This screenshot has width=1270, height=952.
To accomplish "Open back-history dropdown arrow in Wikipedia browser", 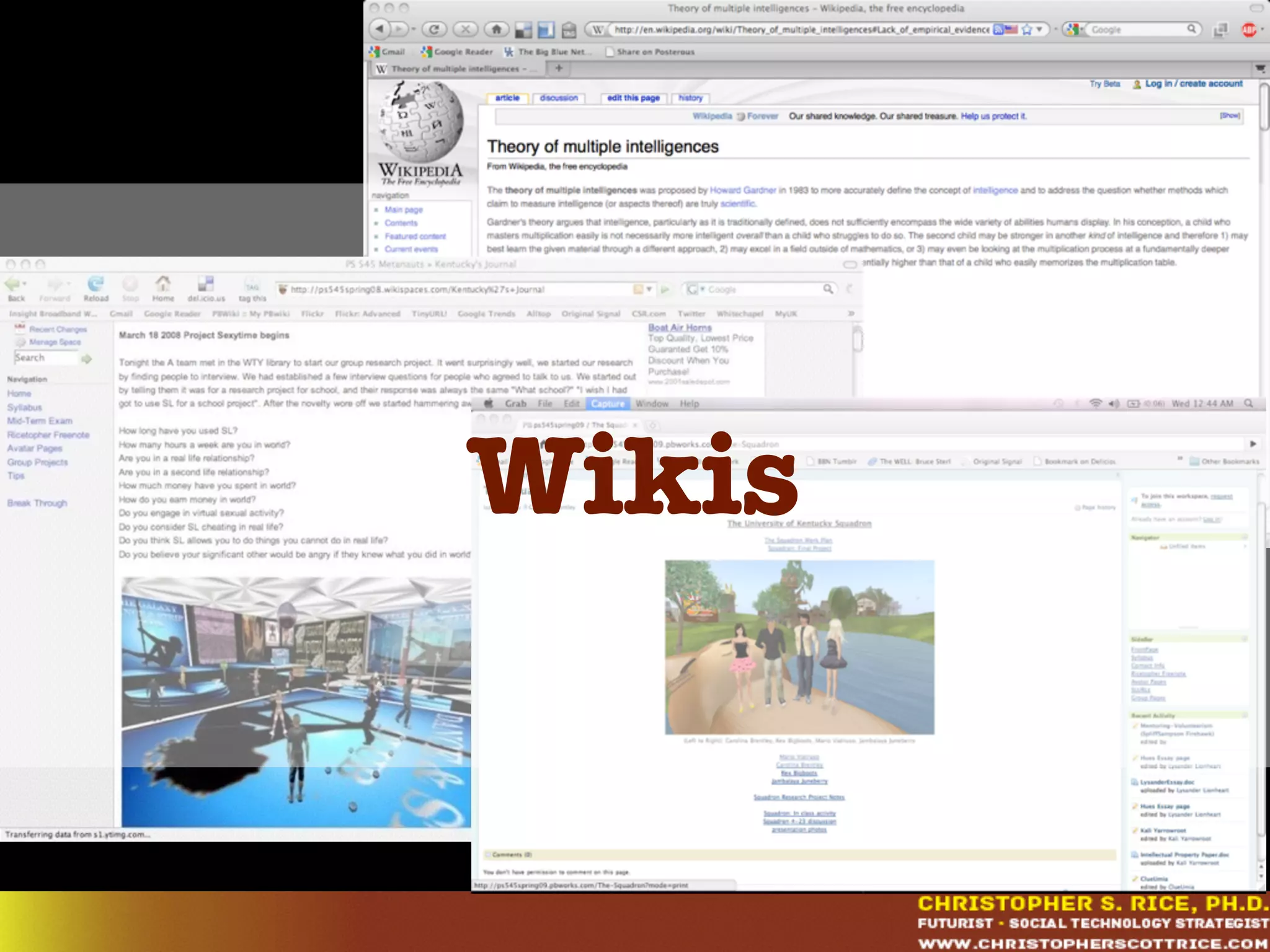I will click(x=414, y=29).
